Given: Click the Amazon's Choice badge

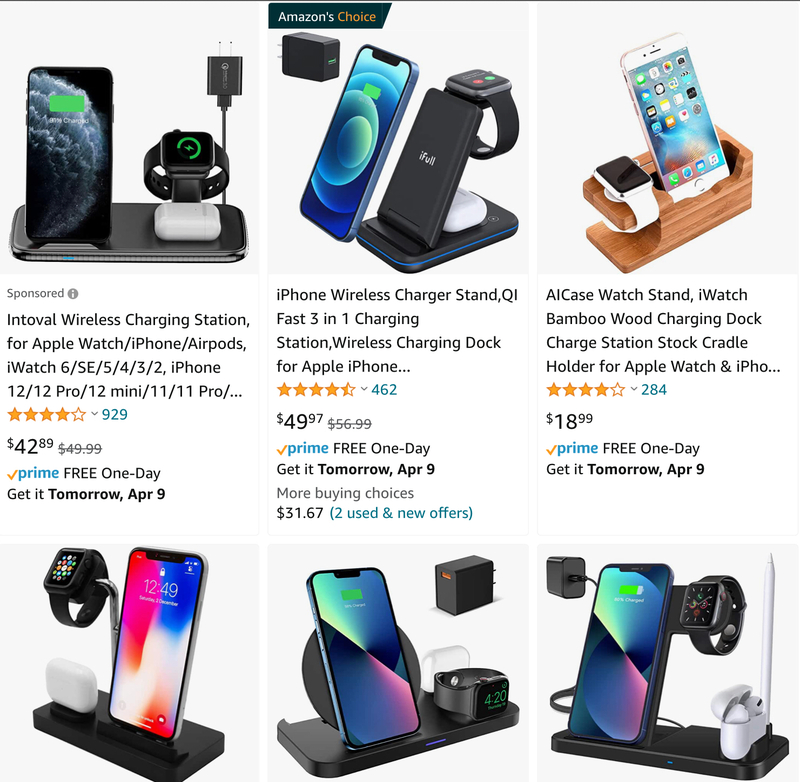Looking at the screenshot, I should (x=329, y=16).
